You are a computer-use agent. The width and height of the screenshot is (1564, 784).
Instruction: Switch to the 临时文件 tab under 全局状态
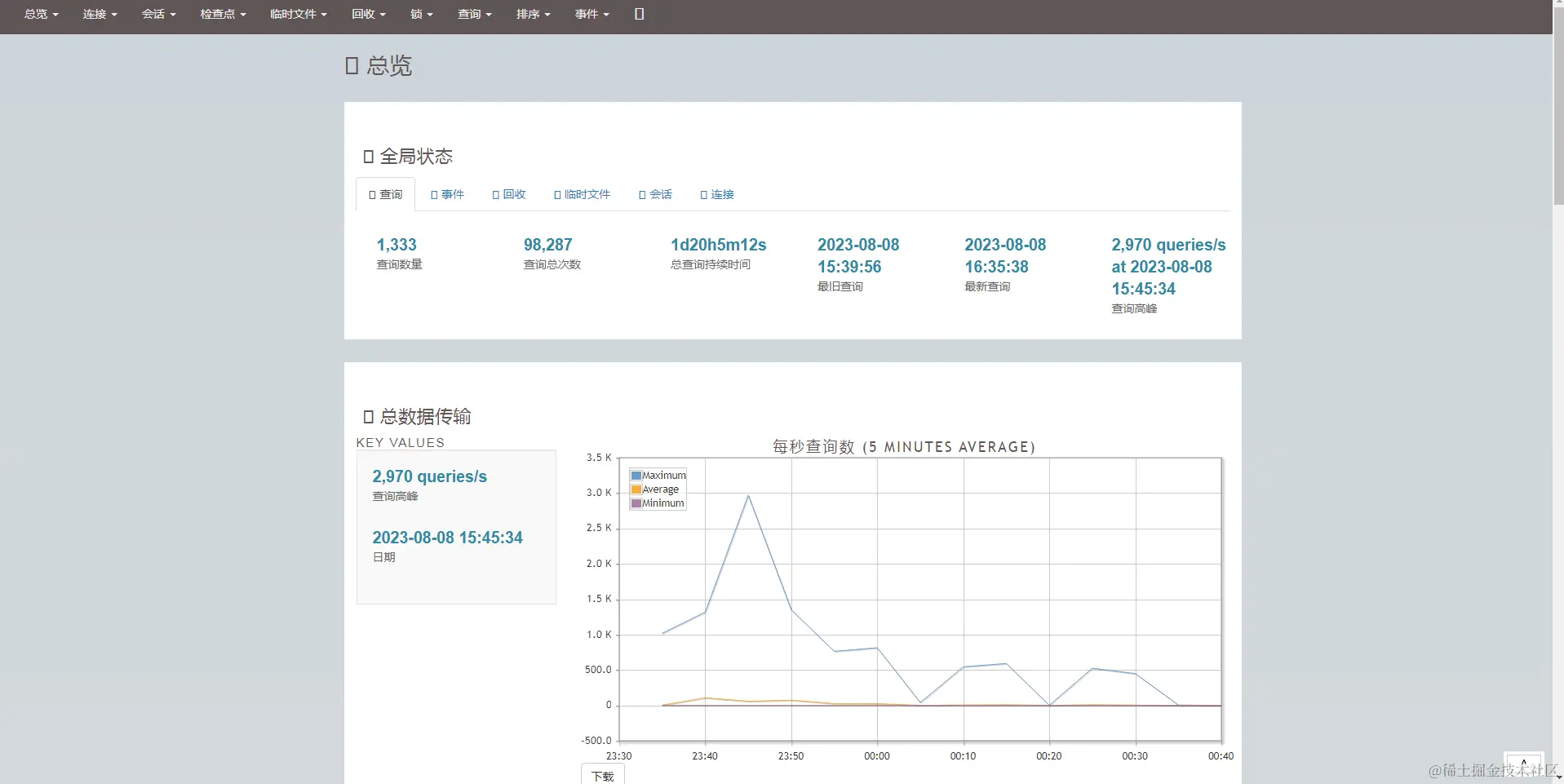pos(582,194)
